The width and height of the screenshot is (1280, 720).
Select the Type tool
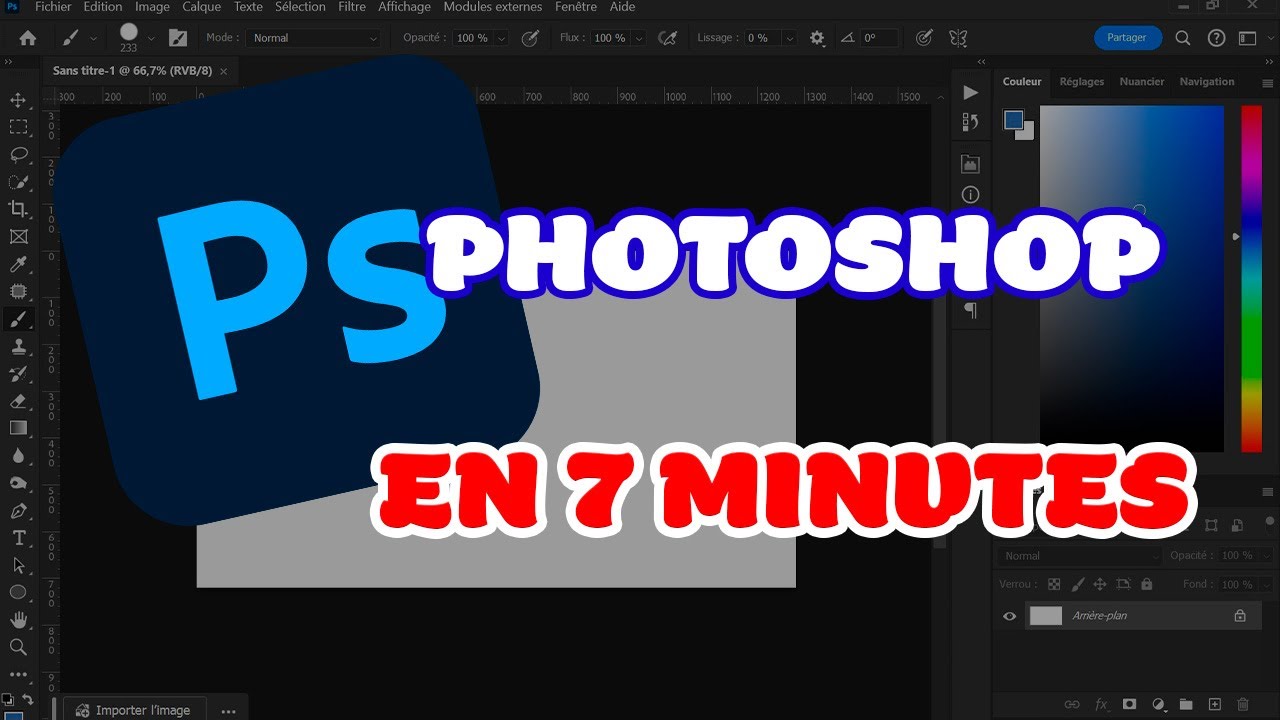point(18,538)
